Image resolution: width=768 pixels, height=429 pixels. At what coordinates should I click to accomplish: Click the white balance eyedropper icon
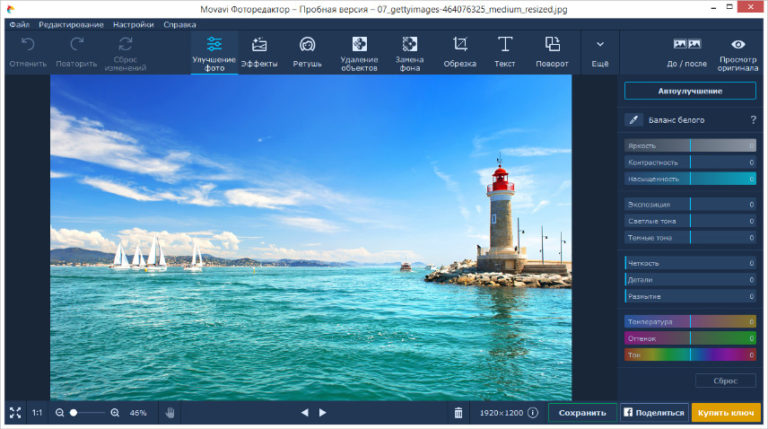(x=633, y=120)
